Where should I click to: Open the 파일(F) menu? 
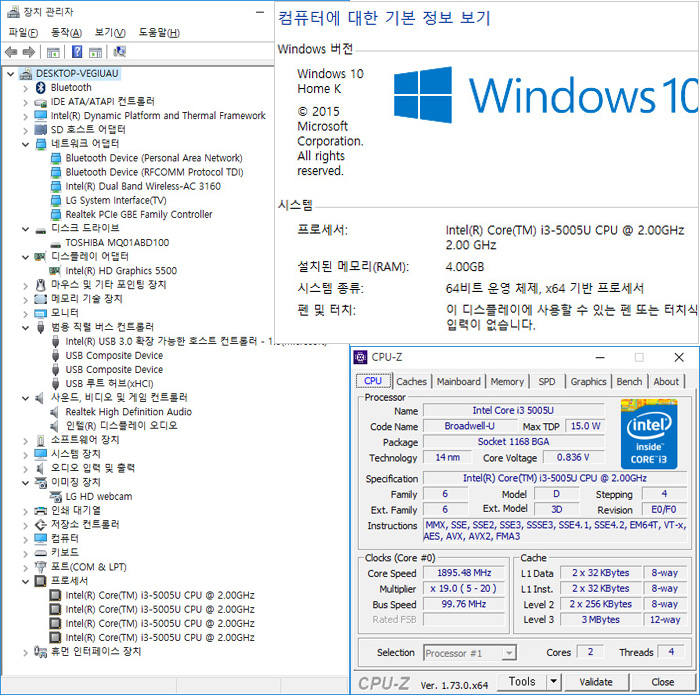(23, 33)
